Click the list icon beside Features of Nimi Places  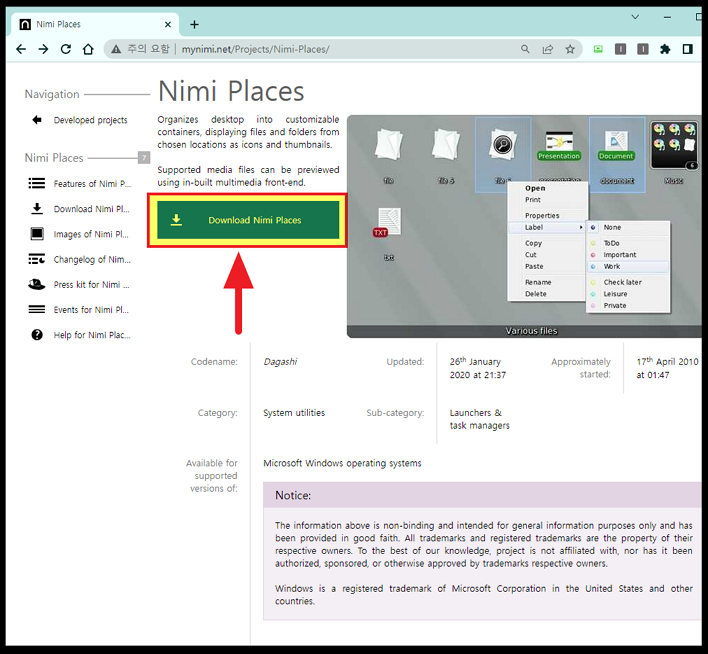coord(37,183)
